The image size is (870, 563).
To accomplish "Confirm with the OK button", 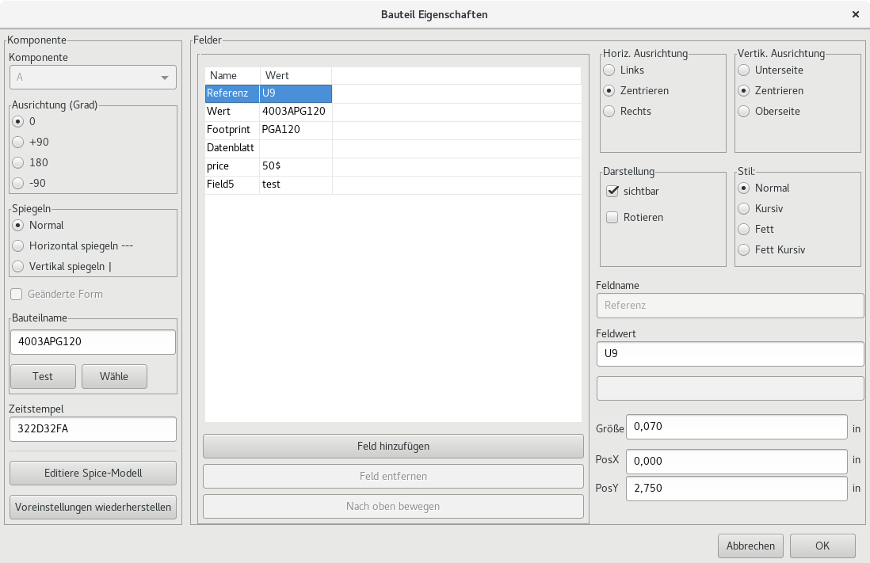I will 822,546.
